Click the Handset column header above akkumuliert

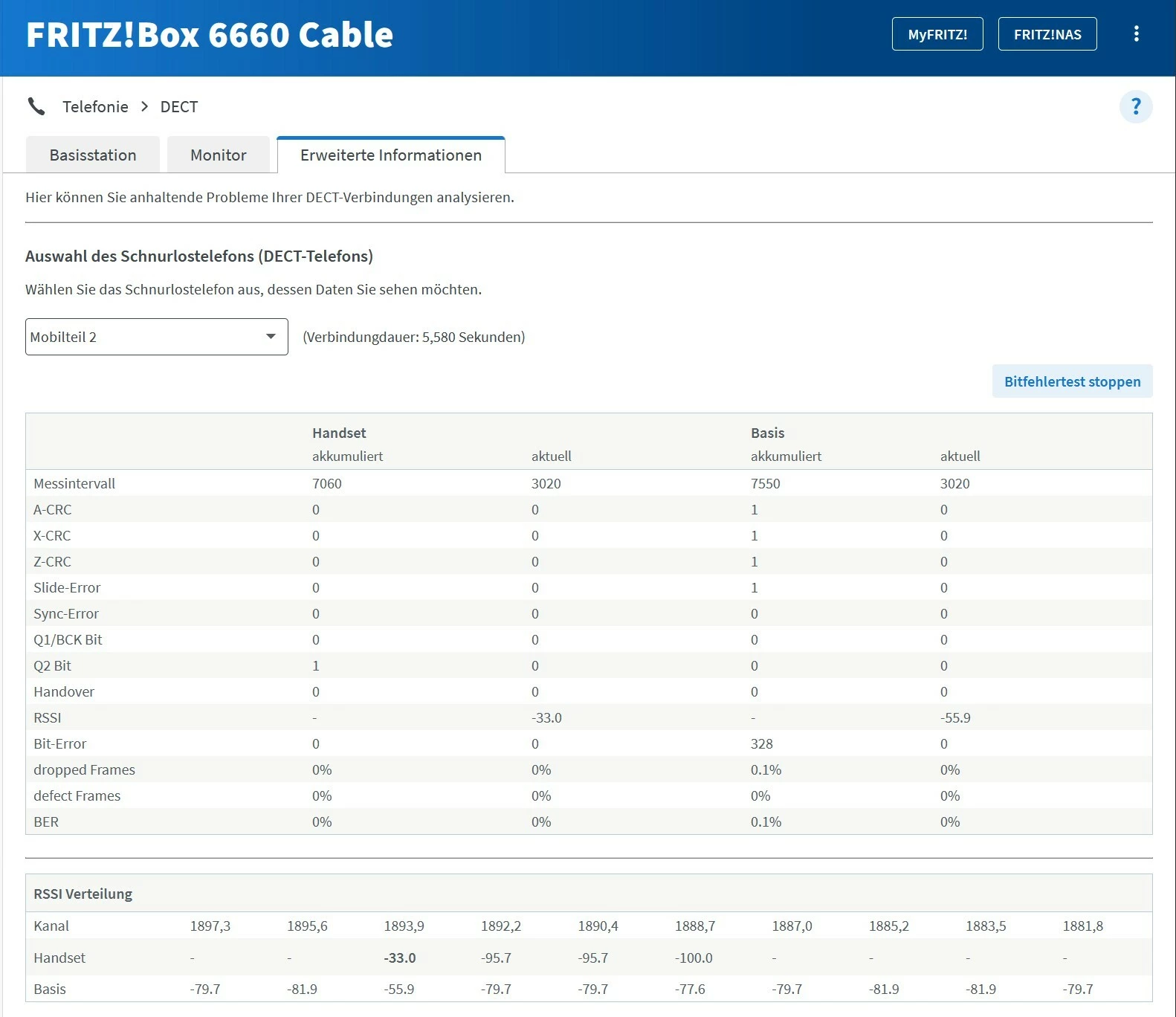339,433
